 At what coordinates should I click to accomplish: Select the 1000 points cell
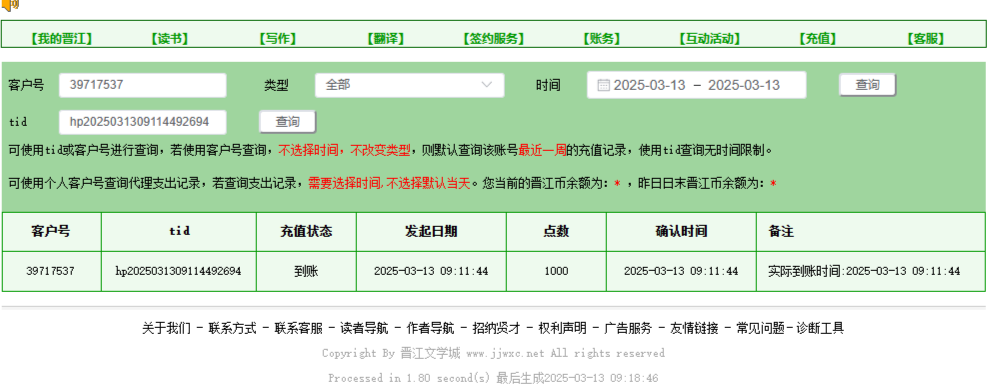[556, 272]
